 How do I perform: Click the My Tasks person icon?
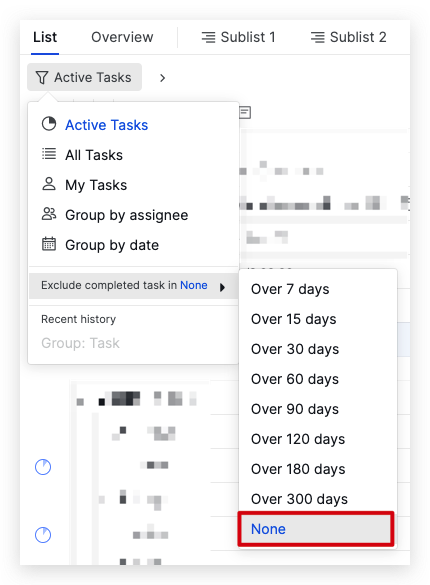49,184
